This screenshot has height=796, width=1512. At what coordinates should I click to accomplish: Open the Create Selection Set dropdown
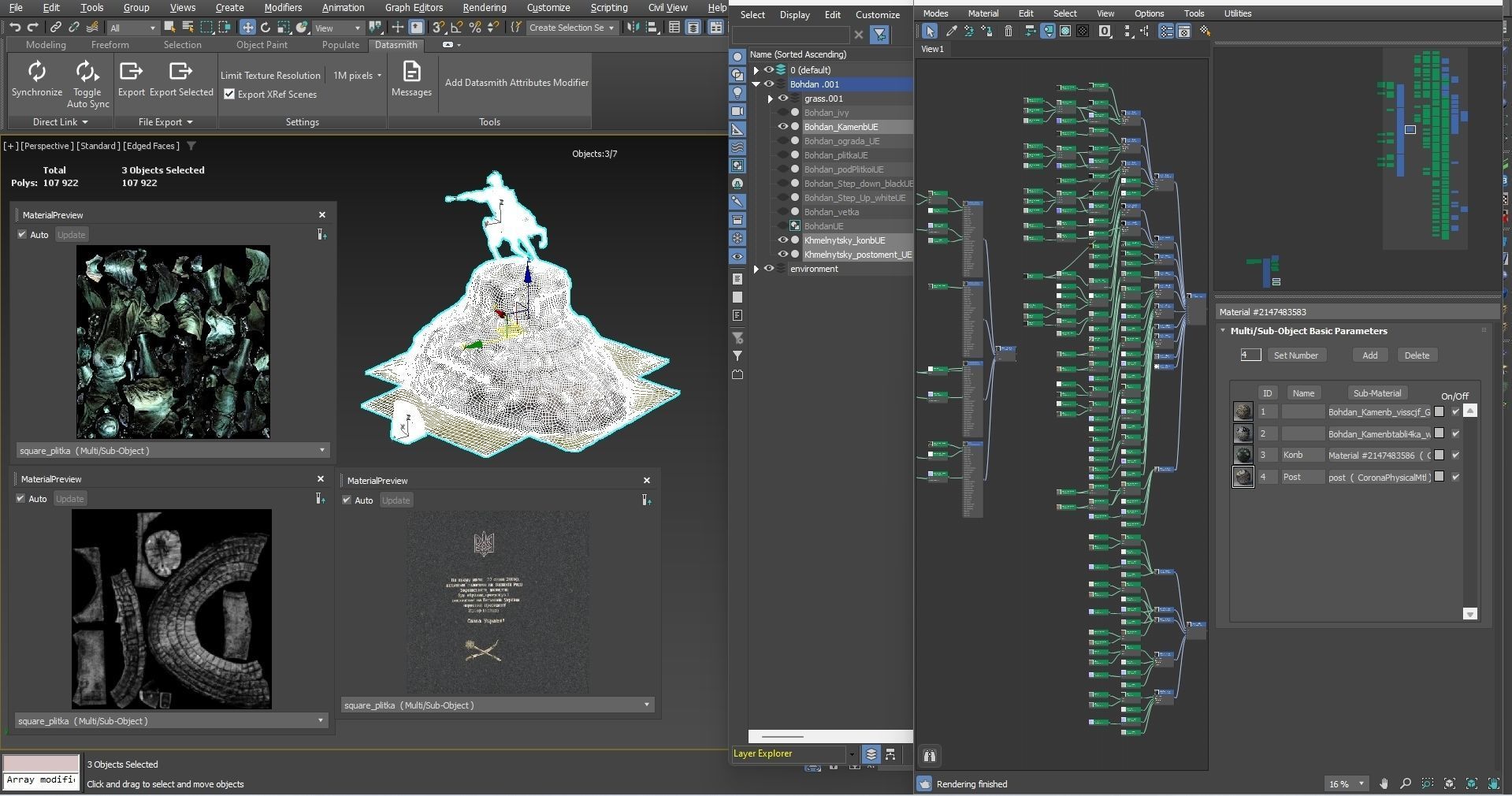coord(571,28)
